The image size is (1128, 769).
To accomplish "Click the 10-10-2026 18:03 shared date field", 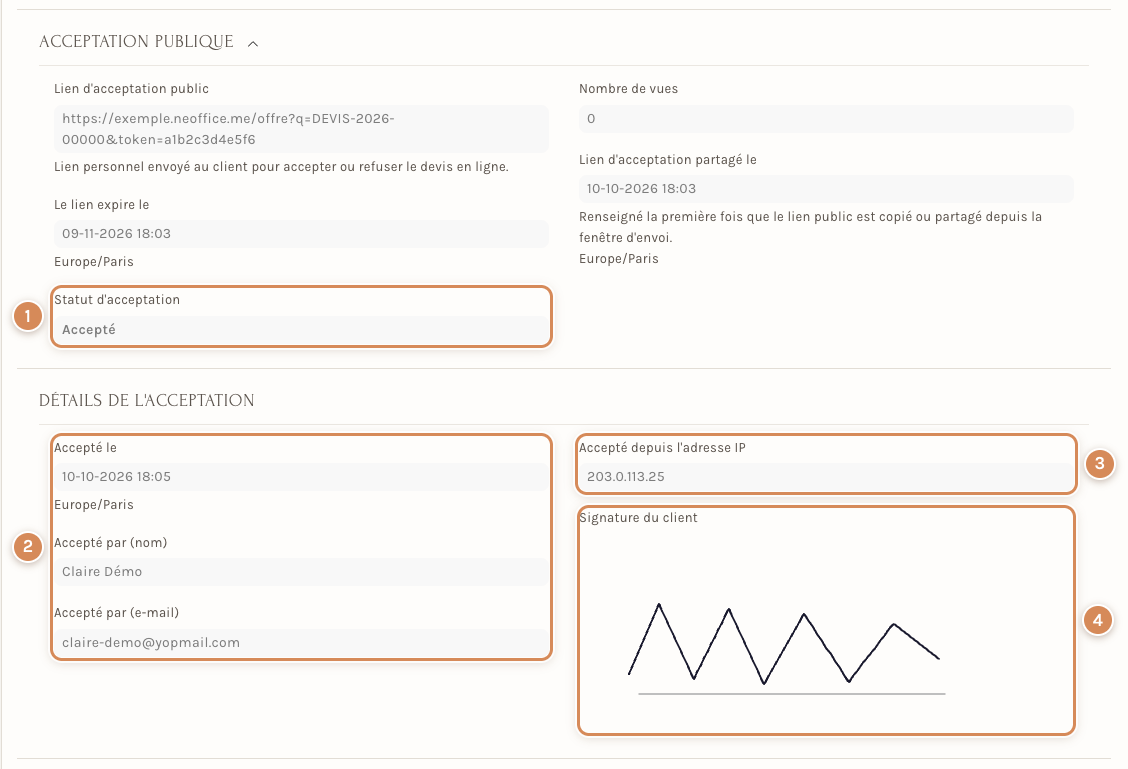I will tap(826, 188).
